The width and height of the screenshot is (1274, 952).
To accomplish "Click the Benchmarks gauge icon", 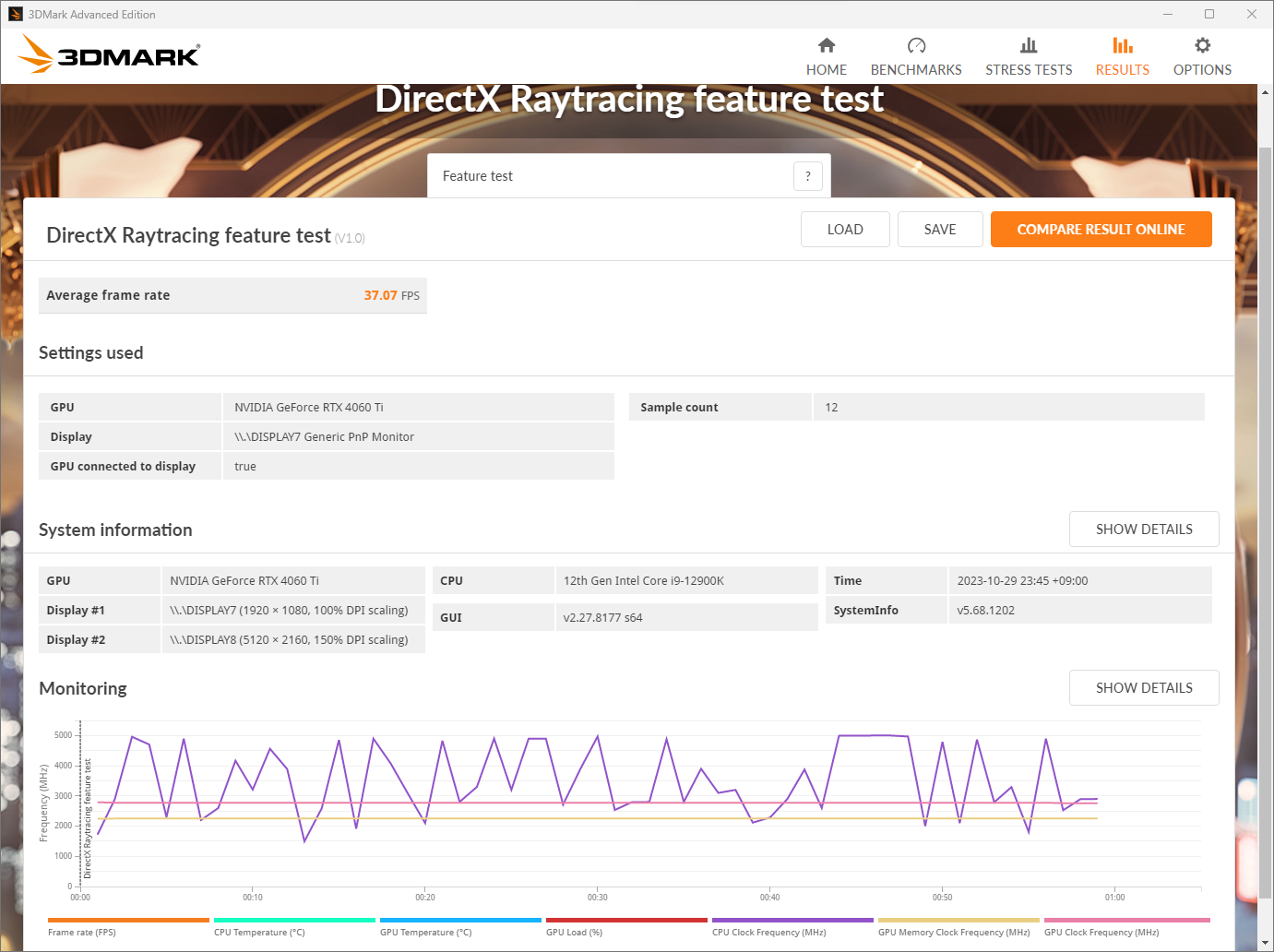I will pyautogui.click(x=916, y=45).
